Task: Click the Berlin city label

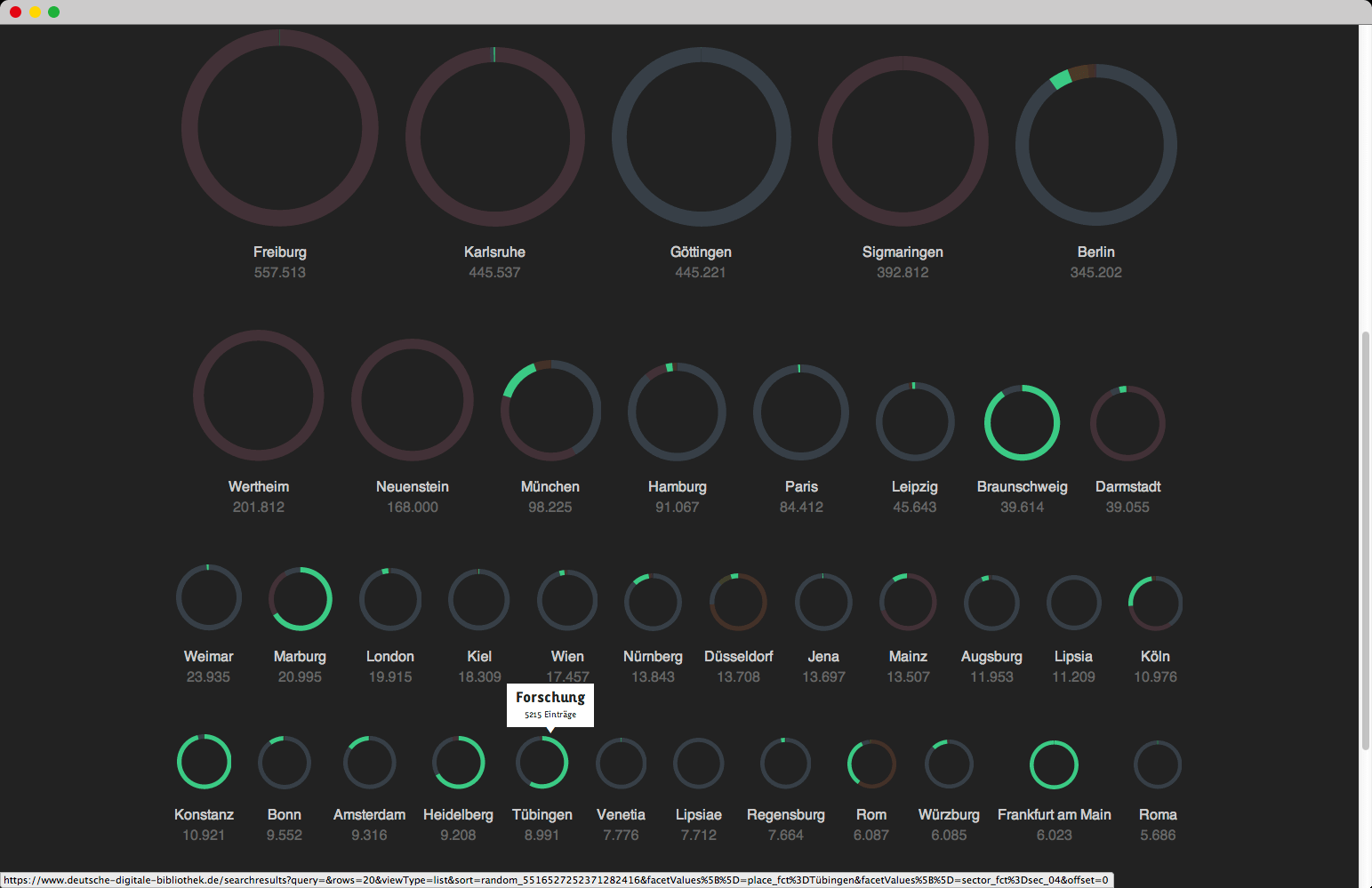Action: pos(1095,252)
